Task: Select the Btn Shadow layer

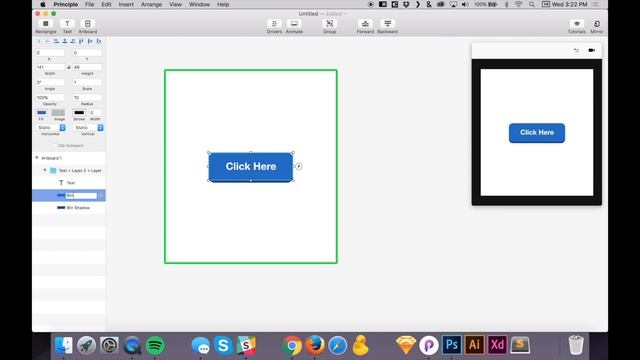Action: [x=69, y=208]
